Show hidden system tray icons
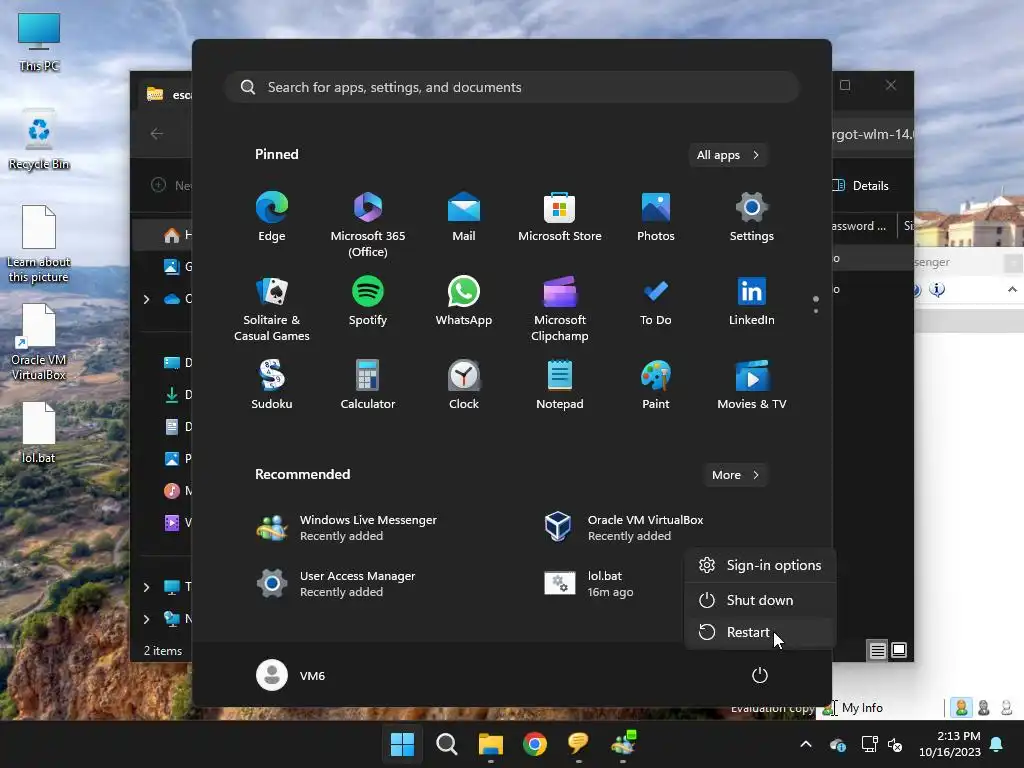Screen dimensions: 1024x768 click(806, 744)
